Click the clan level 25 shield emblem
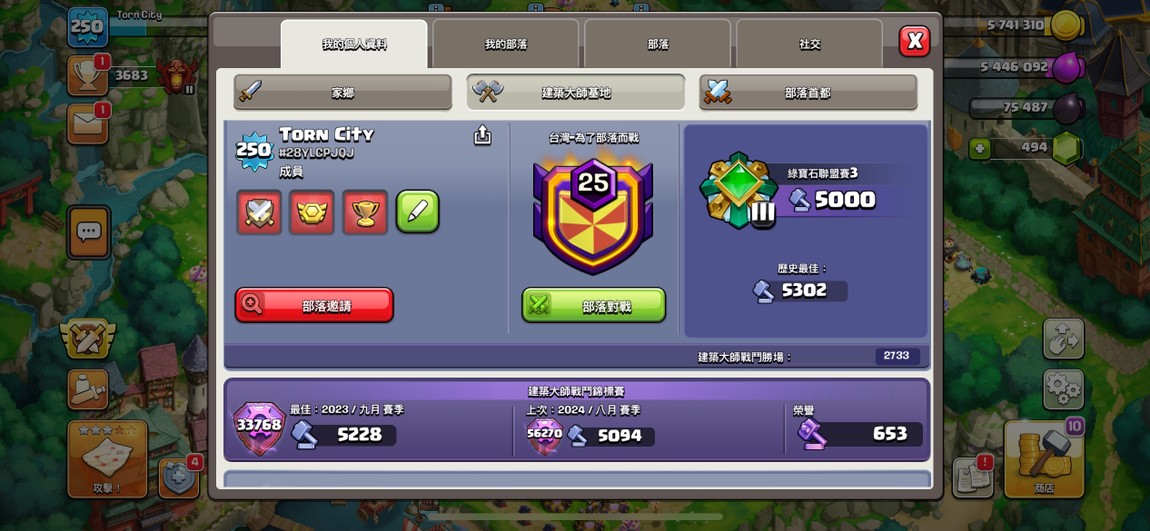This screenshot has height=531, width=1150. (593, 216)
